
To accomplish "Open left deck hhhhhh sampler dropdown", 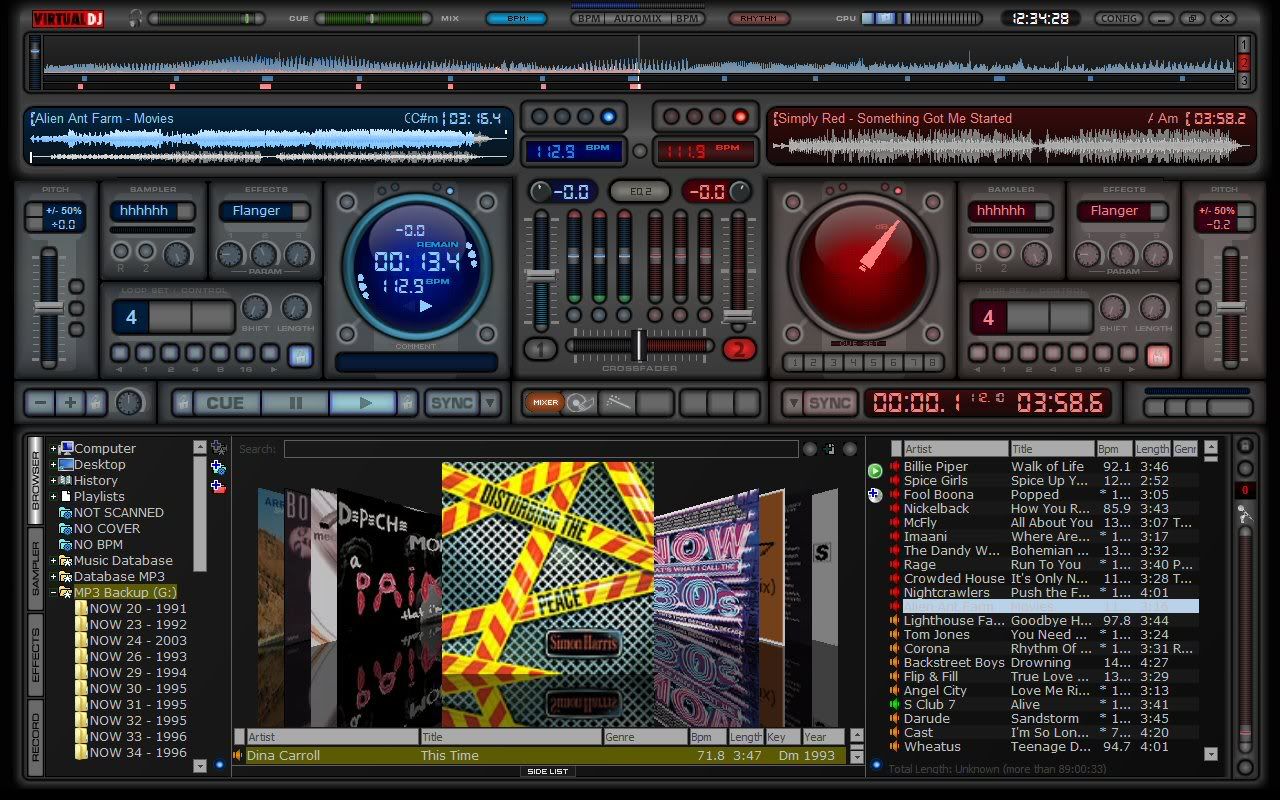I will click(186, 211).
